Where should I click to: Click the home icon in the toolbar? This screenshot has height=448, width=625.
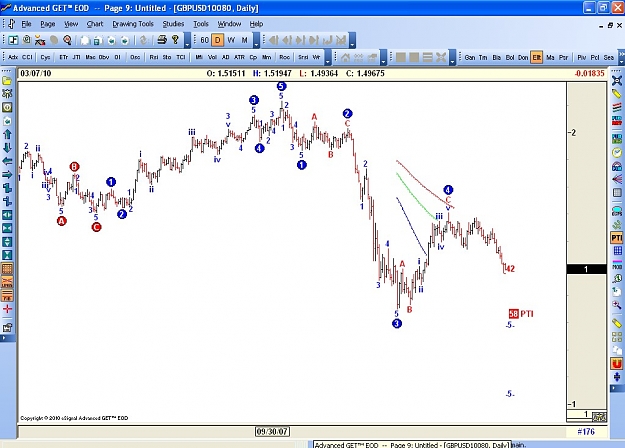(x=346, y=57)
